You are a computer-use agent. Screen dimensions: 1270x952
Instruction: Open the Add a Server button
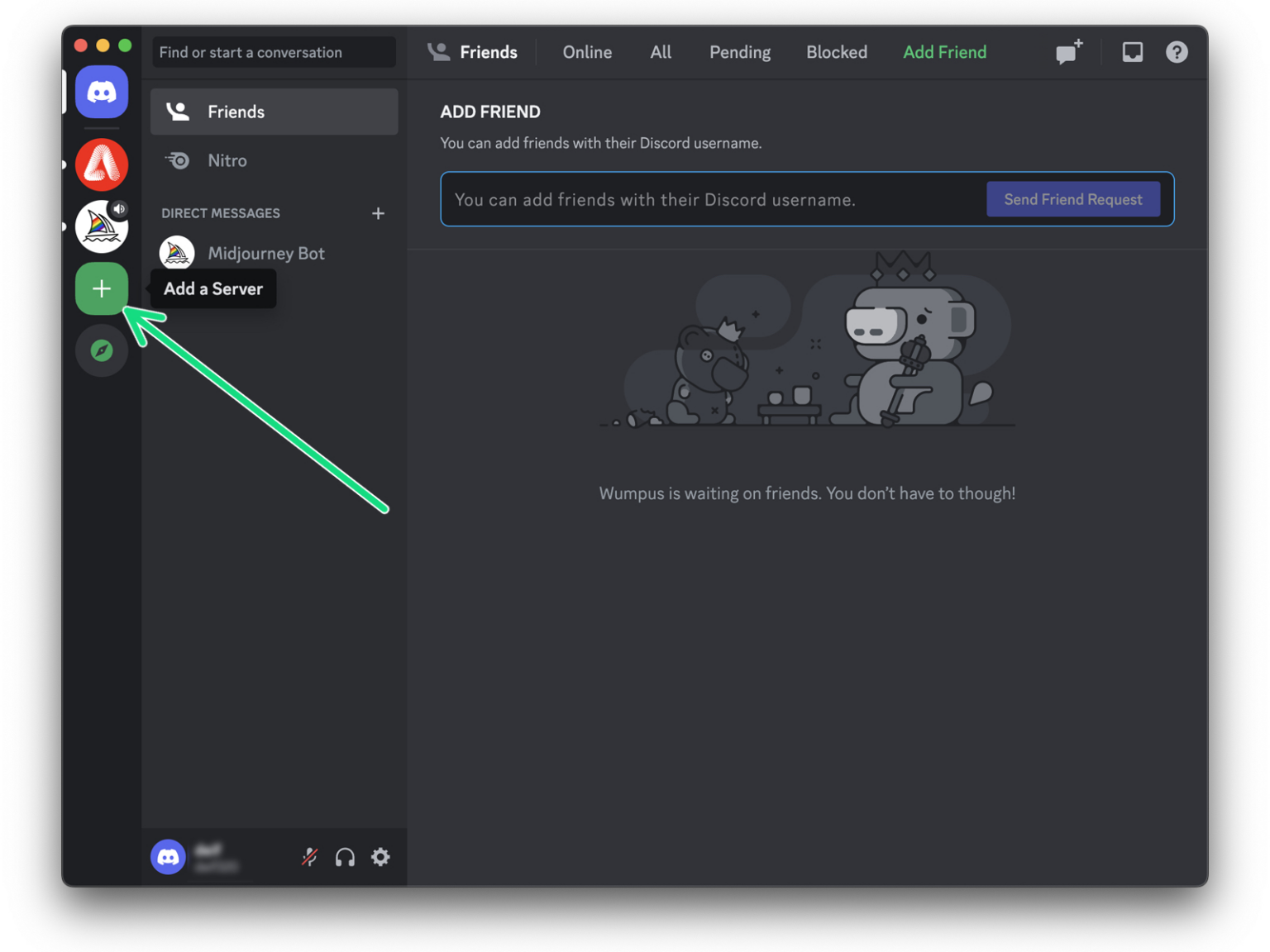pos(102,288)
